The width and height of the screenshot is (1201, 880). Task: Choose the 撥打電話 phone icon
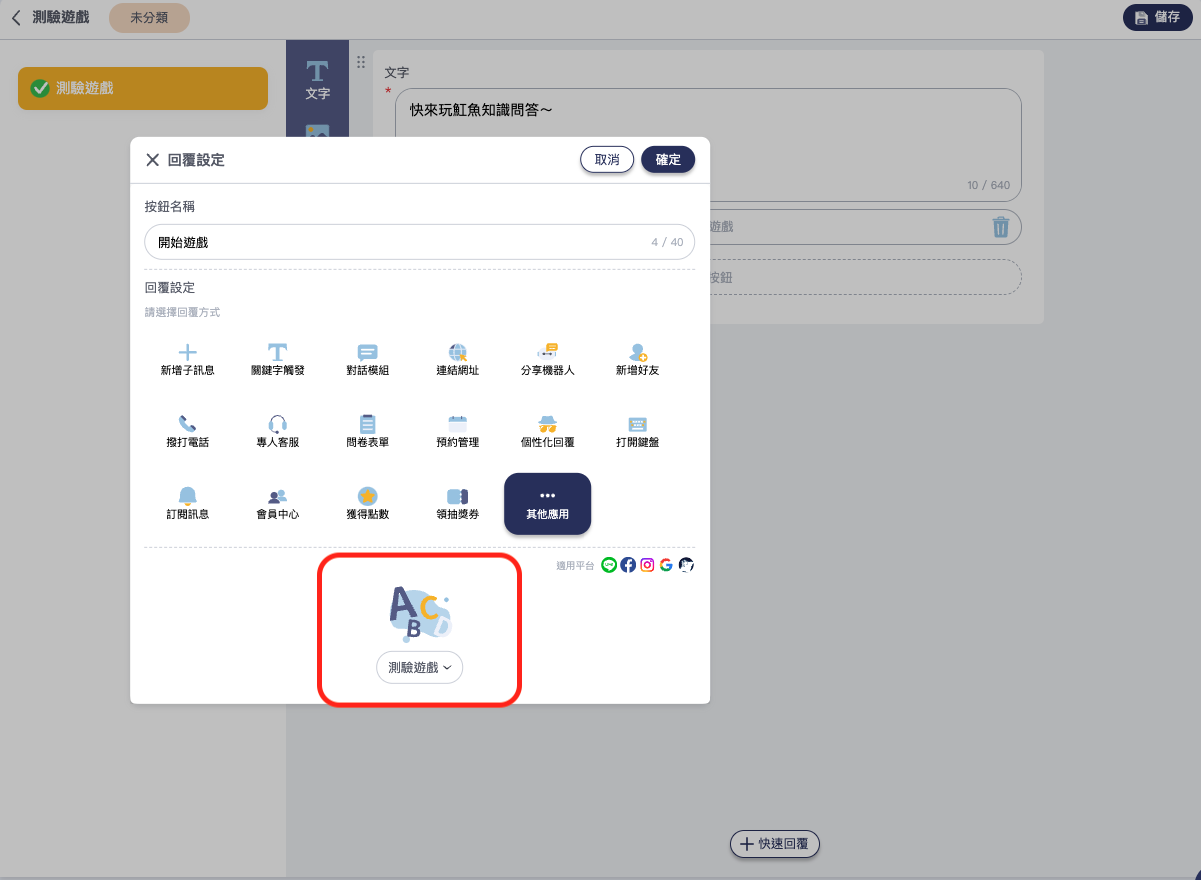coord(187,424)
